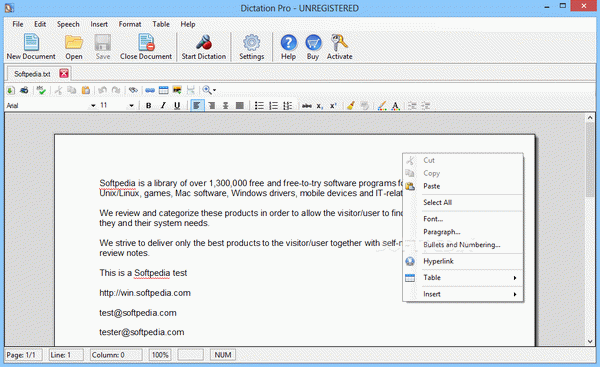Viewport: 600px width, 367px height.
Task: Toggle Italic formatting
Action: [163, 106]
